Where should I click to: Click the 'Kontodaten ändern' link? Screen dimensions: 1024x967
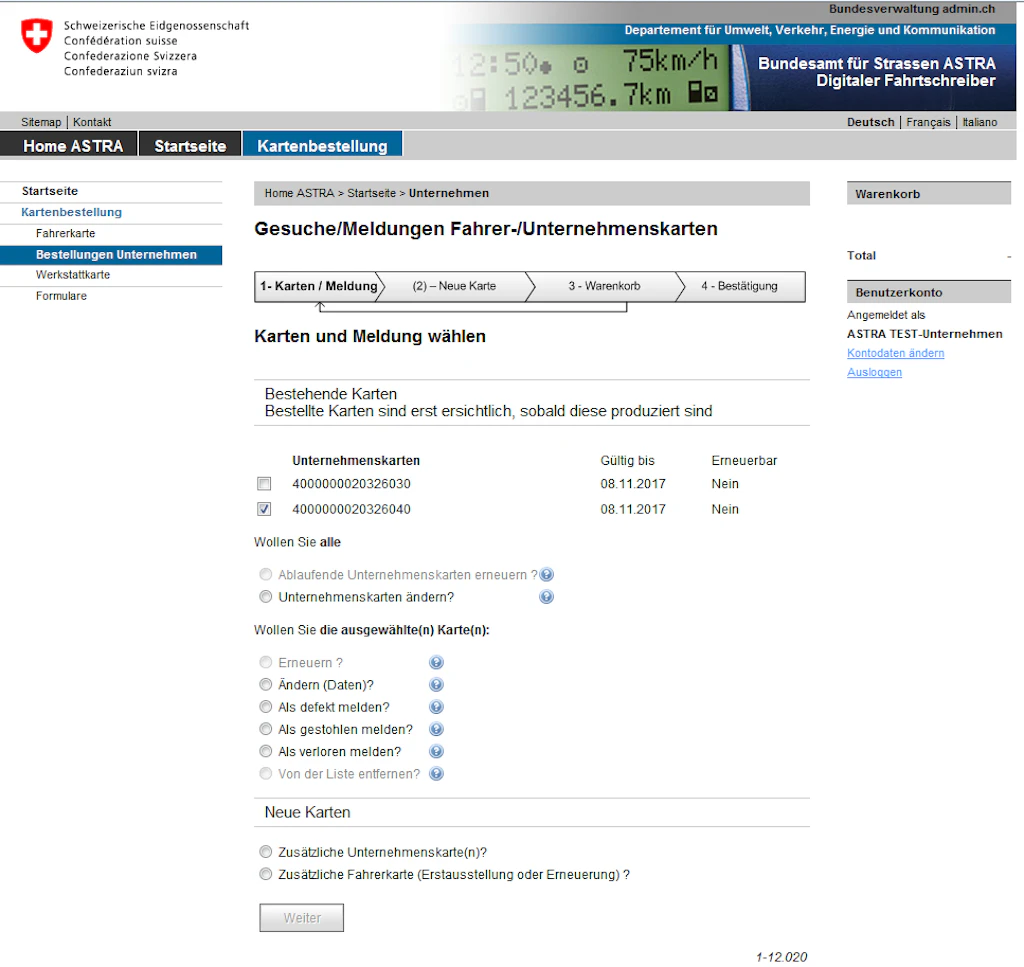[895, 353]
